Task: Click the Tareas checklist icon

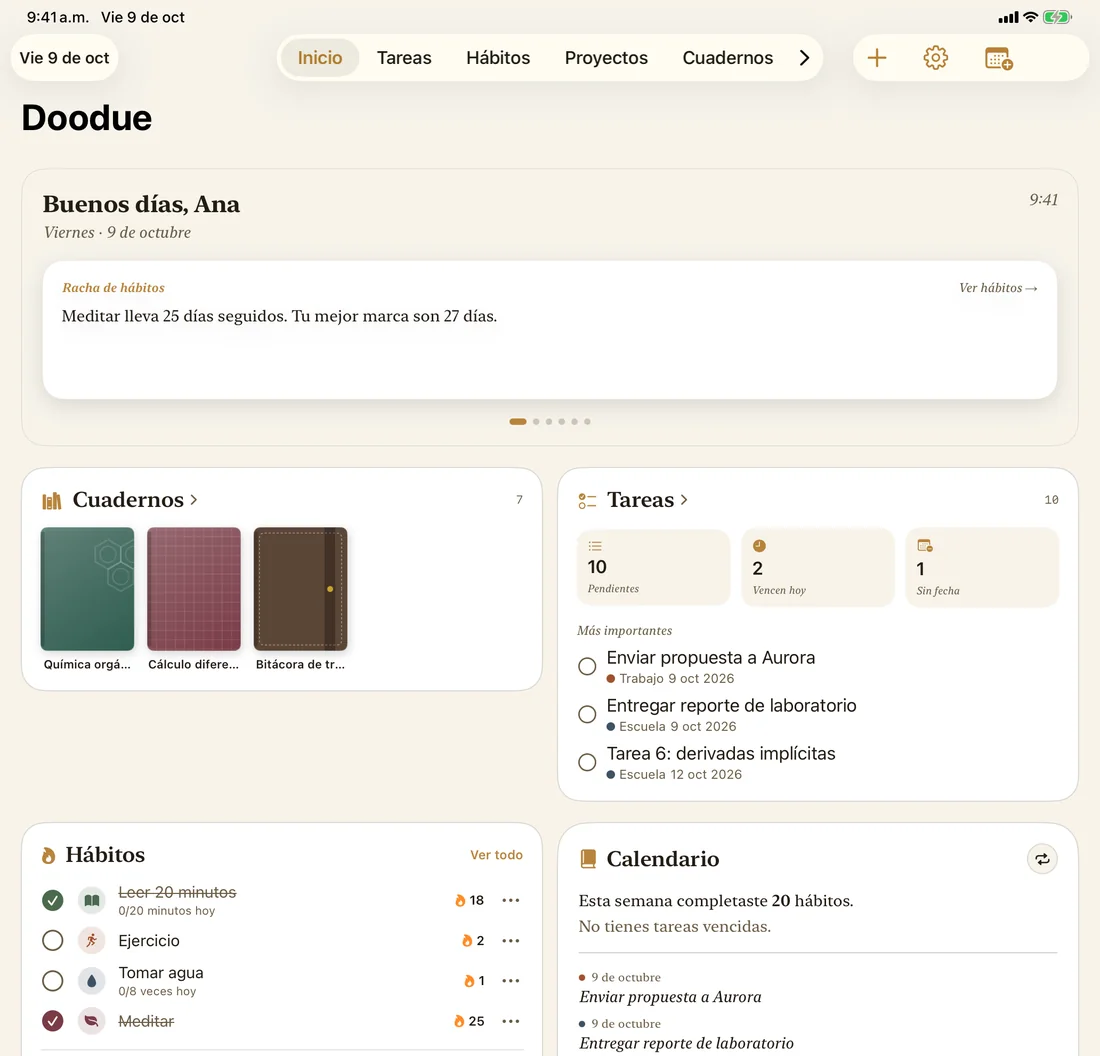Action: pos(586,500)
